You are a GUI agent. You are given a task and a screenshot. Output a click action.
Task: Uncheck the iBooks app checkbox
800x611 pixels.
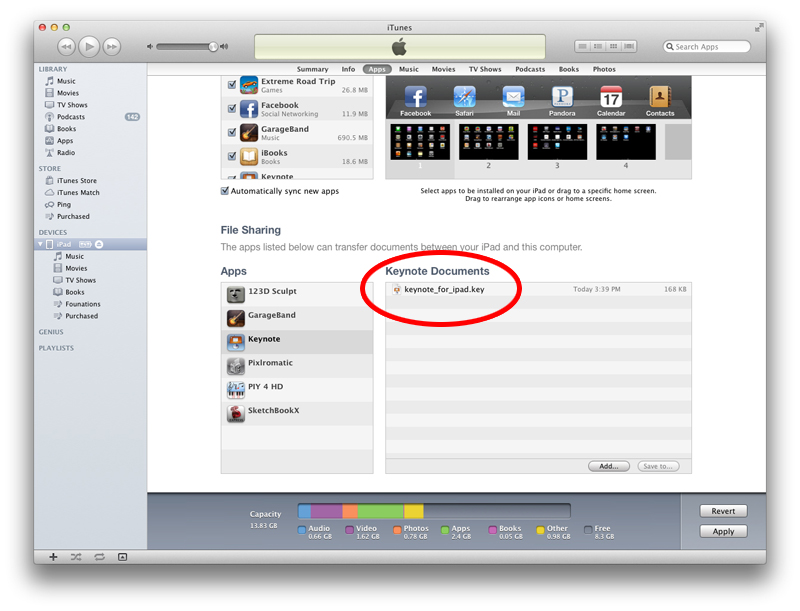(232, 156)
